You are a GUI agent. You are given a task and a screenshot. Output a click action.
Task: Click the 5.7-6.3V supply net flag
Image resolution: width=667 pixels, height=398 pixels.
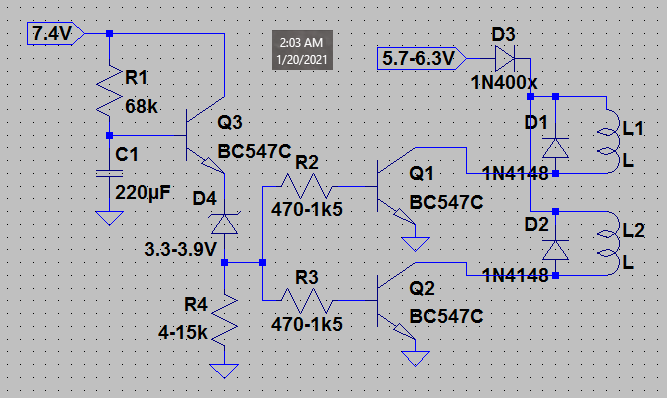422,58
